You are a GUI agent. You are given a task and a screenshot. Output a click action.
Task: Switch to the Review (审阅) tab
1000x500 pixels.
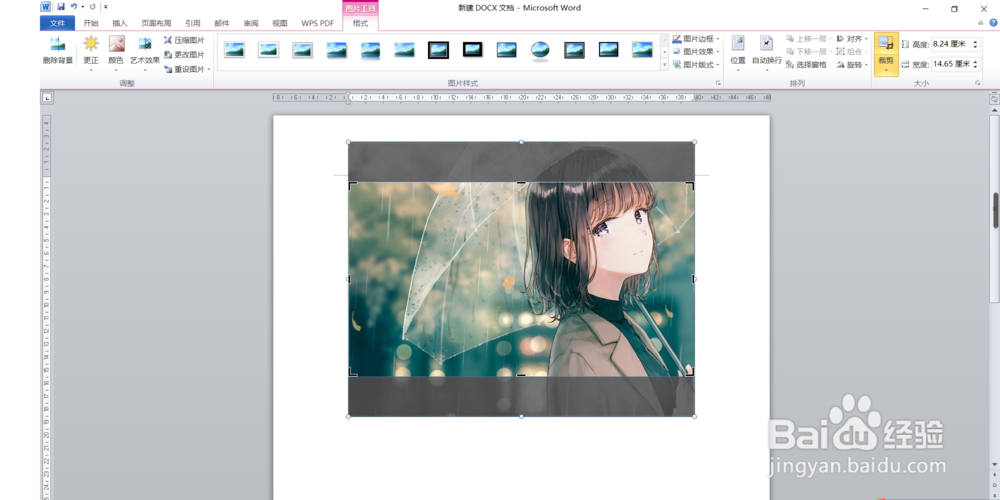251,23
